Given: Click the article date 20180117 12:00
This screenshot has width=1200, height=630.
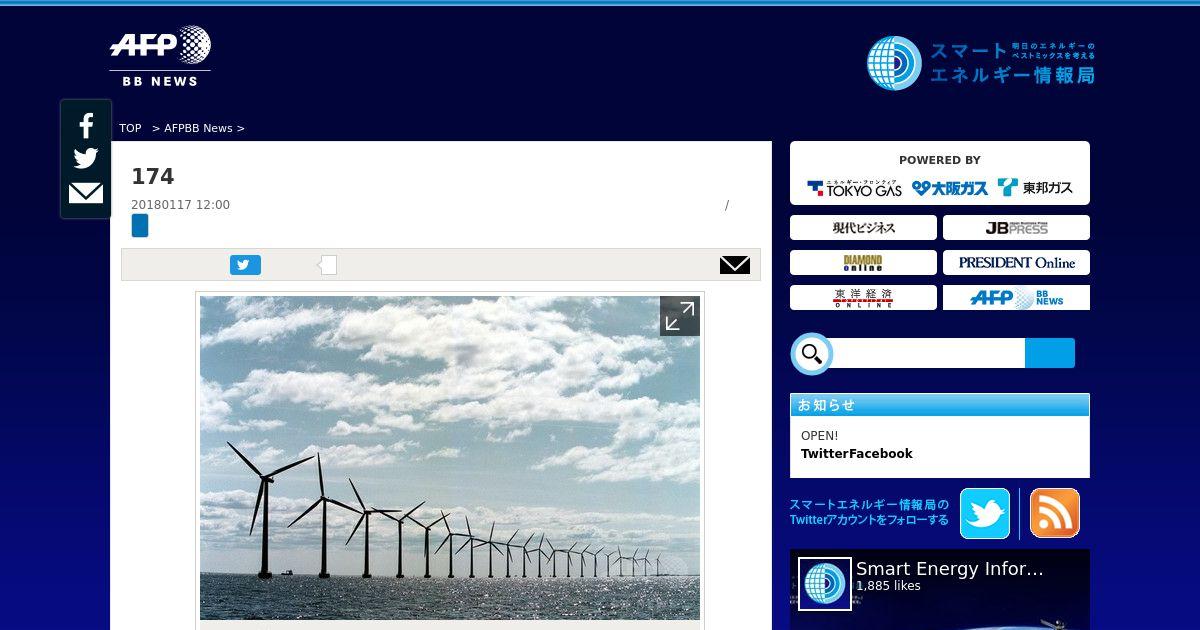Looking at the screenshot, I should click(181, 205).
